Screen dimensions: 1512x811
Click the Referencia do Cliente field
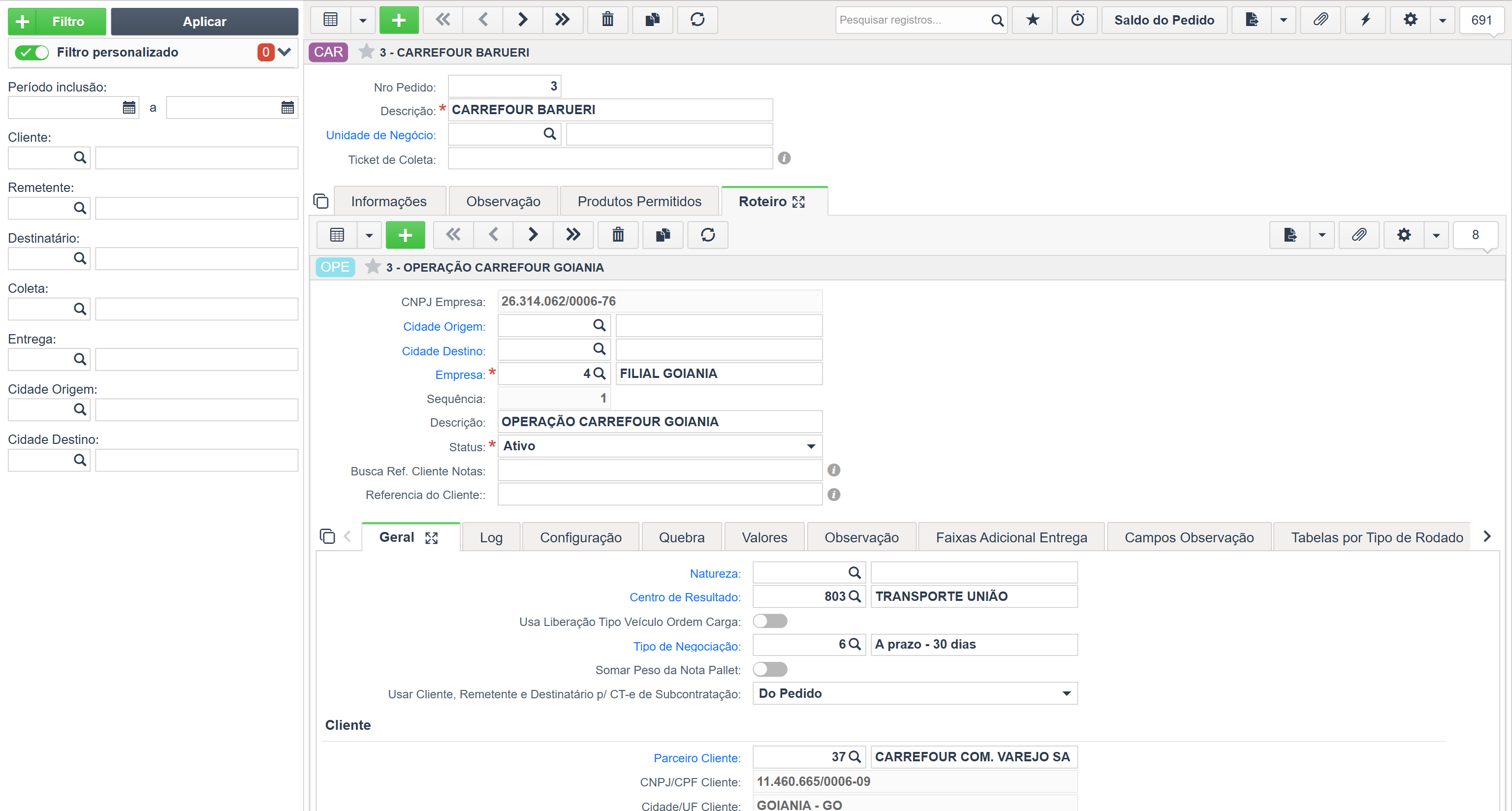point(660,494)
